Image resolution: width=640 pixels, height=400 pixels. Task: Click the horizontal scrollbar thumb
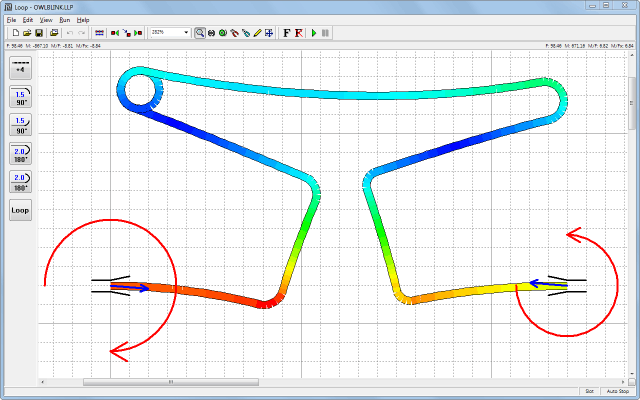[x=170, y=382]
